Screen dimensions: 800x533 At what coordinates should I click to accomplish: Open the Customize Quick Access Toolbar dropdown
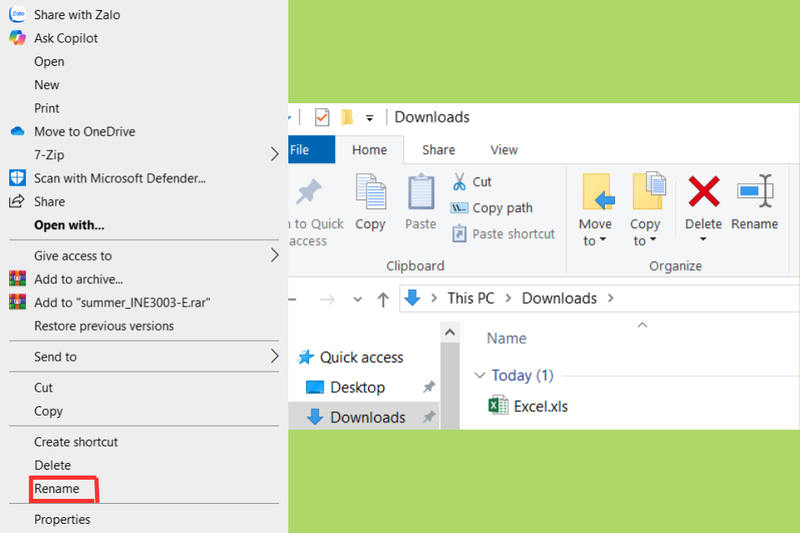369,118
